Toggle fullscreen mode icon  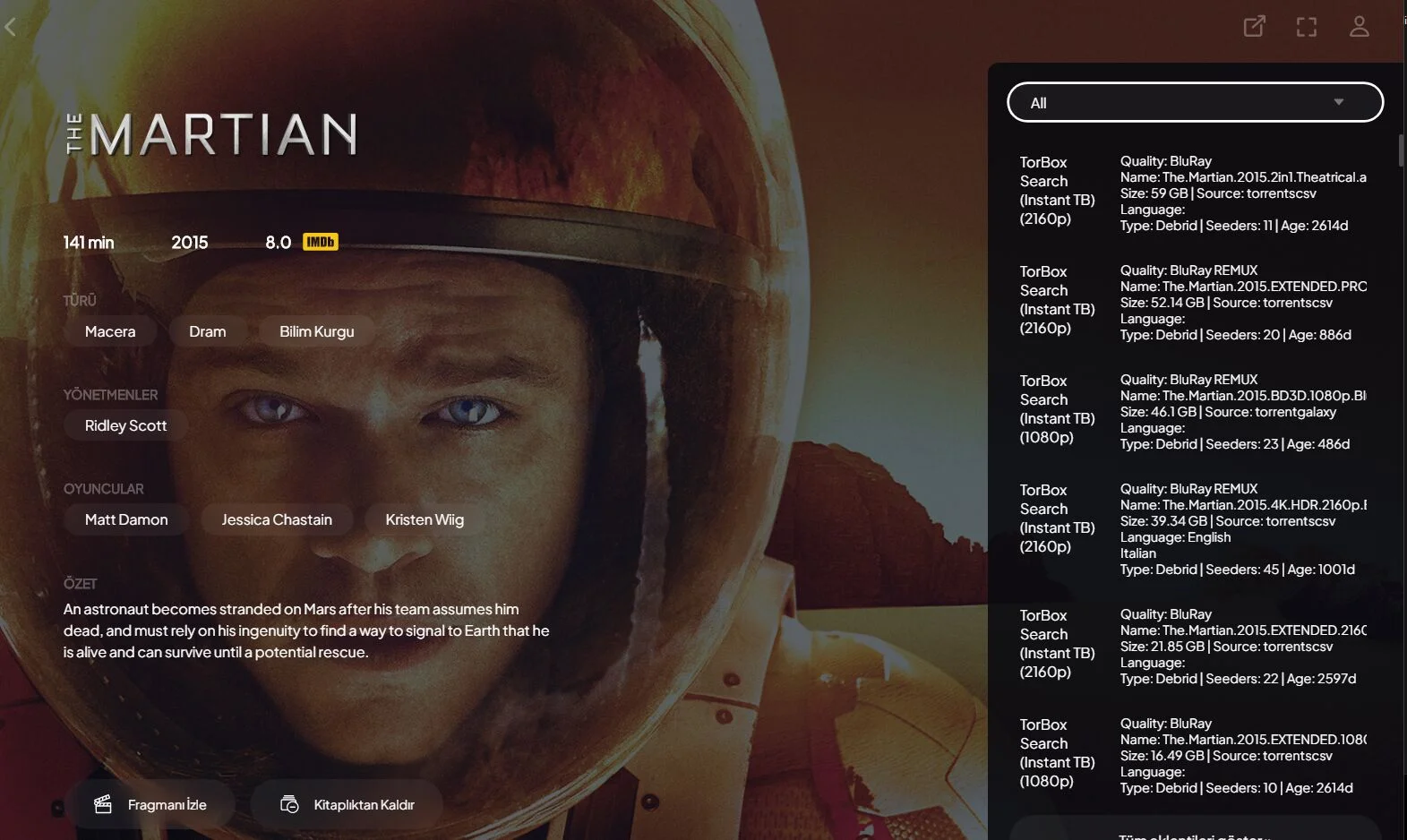[1307, 27]
